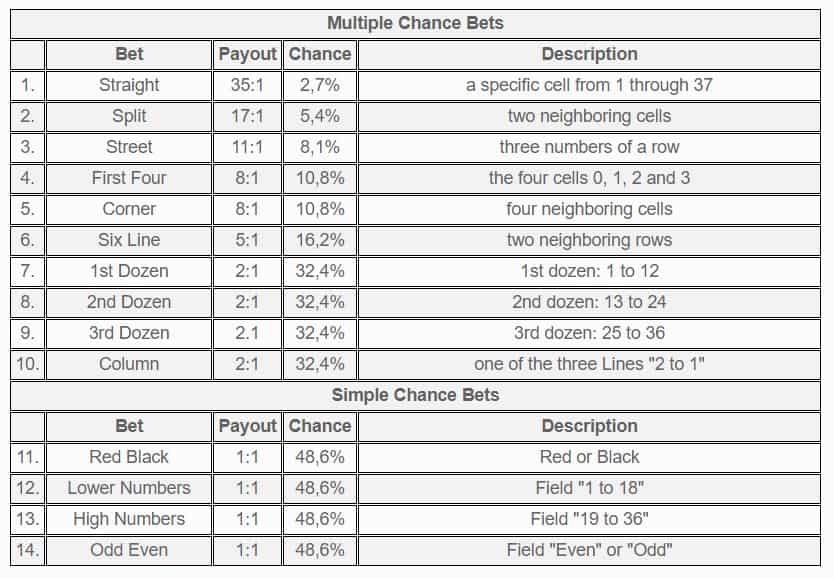Click the "Corner" bet name cell
This screenshot has width=834, height=578.
pyautogui.click(x=129, y=209)
